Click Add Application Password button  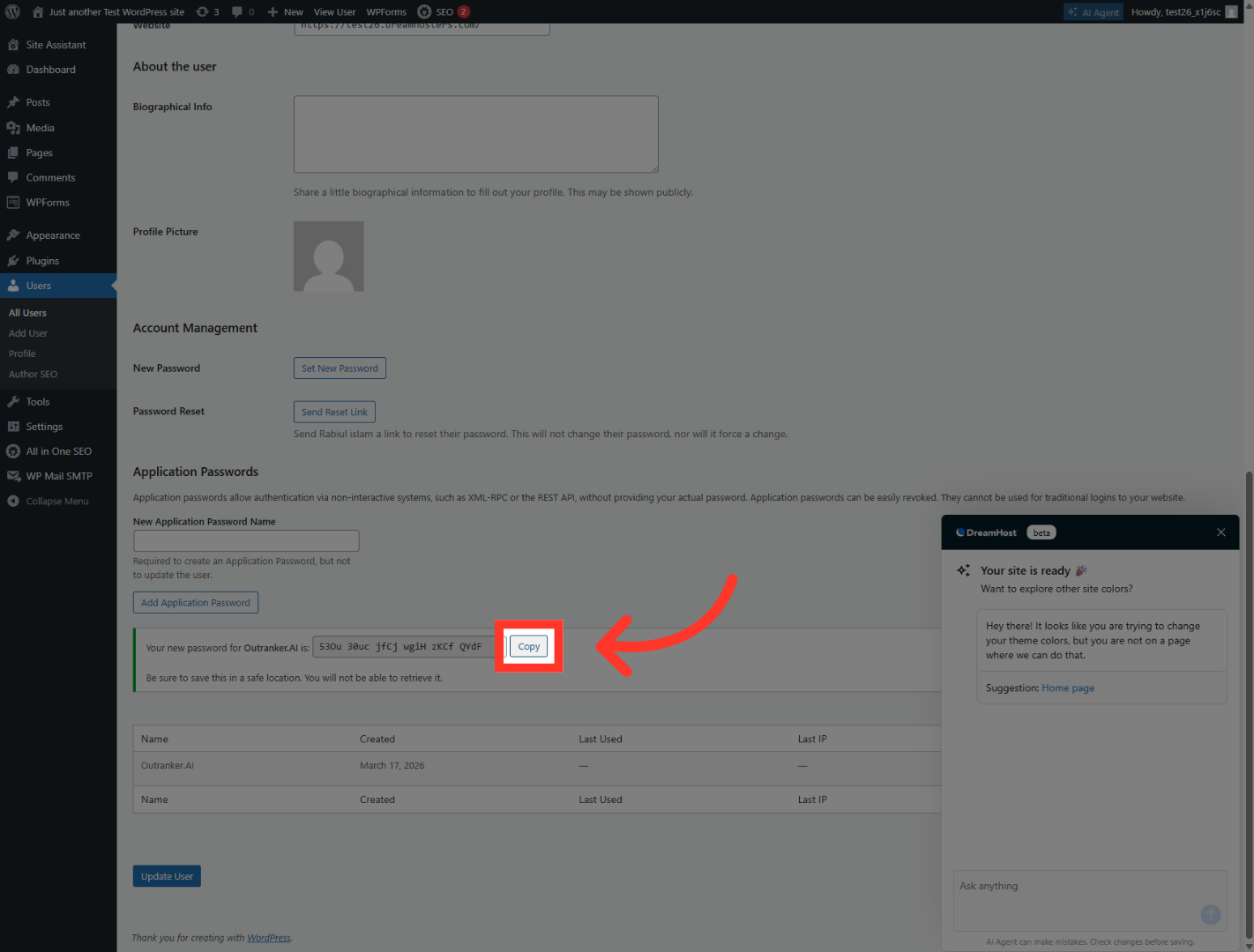click(196, 603)
